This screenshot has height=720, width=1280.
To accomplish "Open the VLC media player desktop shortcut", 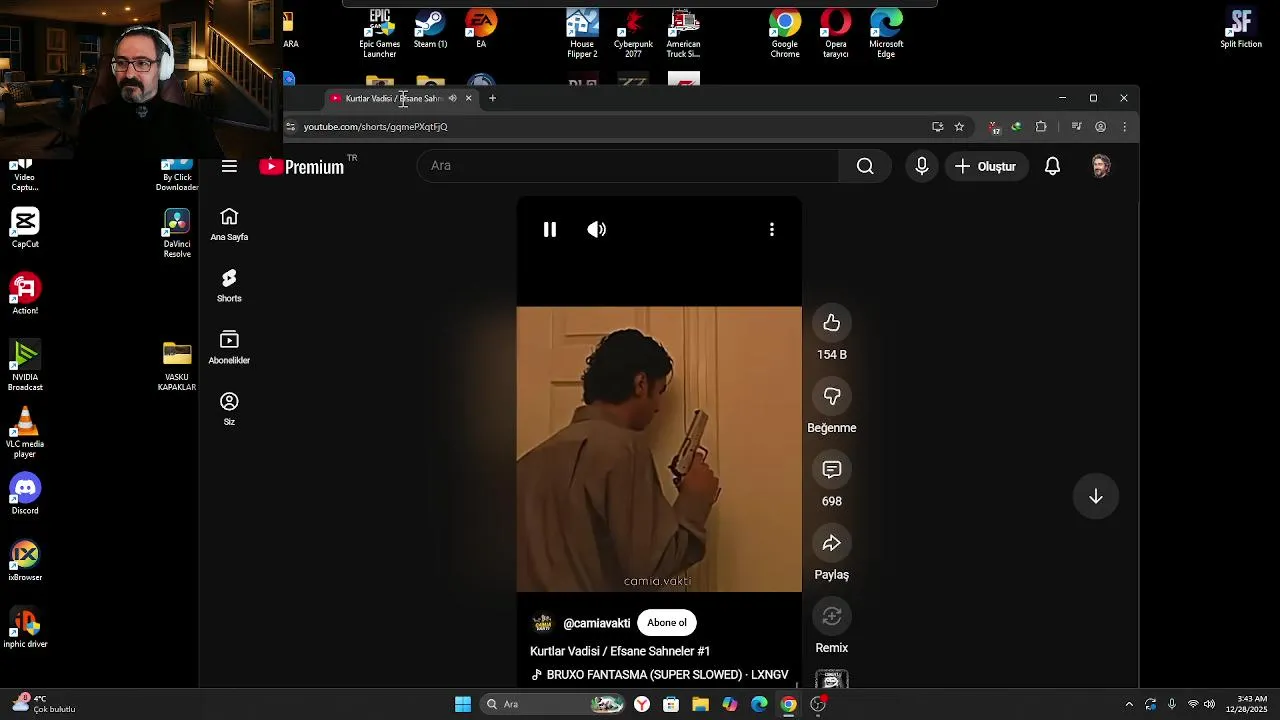I will pyautogui.click(x=25, y=432).
